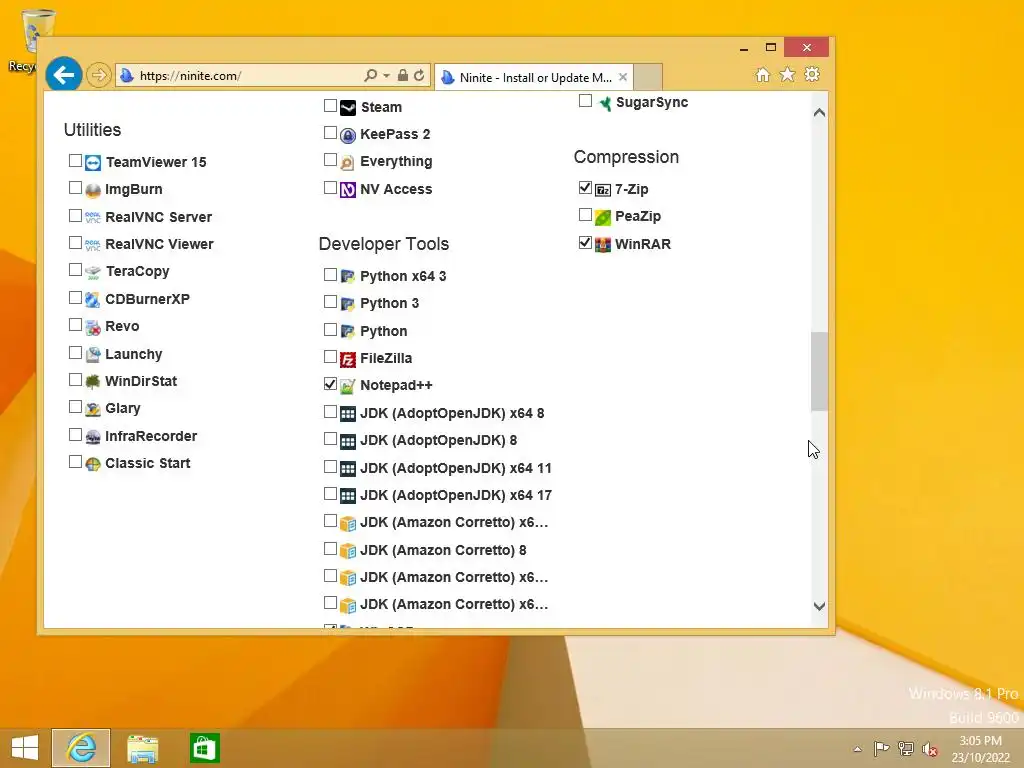
Task: Uncheck the Notepad++ checkbox
Action: (x=330, y=384)
